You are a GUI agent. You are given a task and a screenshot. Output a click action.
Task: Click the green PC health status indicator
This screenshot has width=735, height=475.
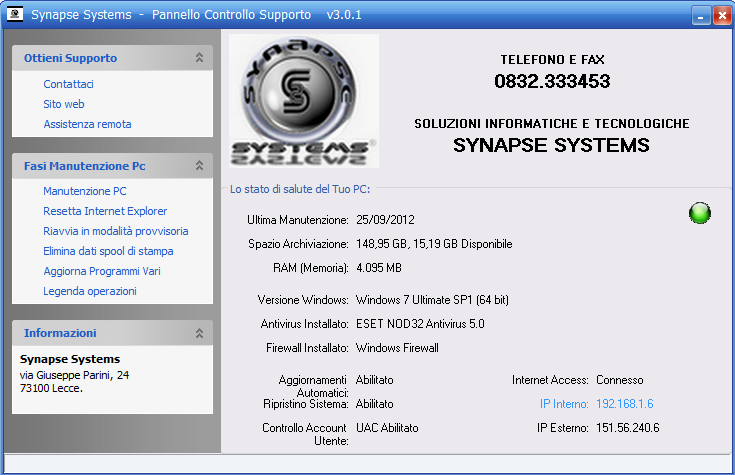(700, 213)
